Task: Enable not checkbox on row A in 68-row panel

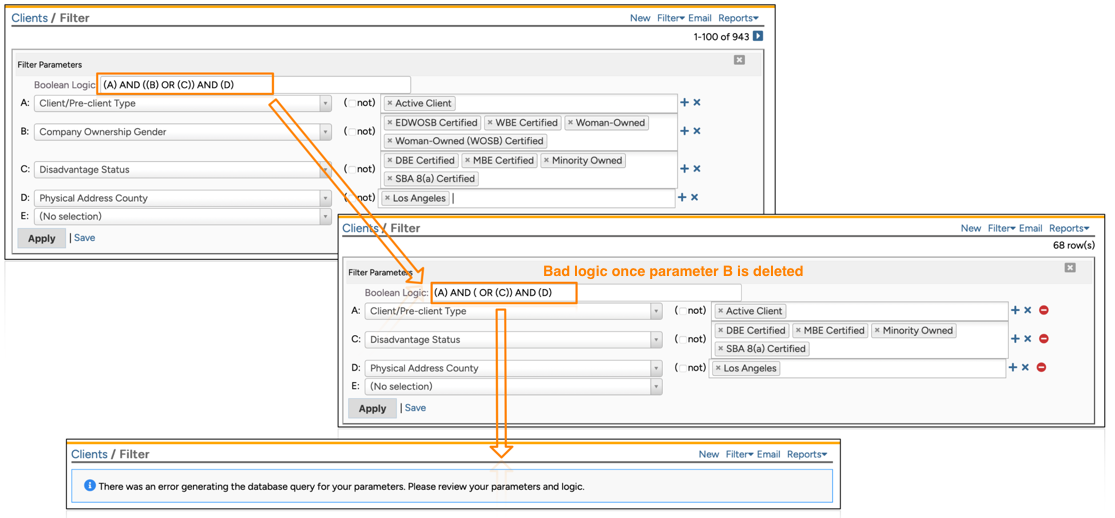Action: [683, 311]
